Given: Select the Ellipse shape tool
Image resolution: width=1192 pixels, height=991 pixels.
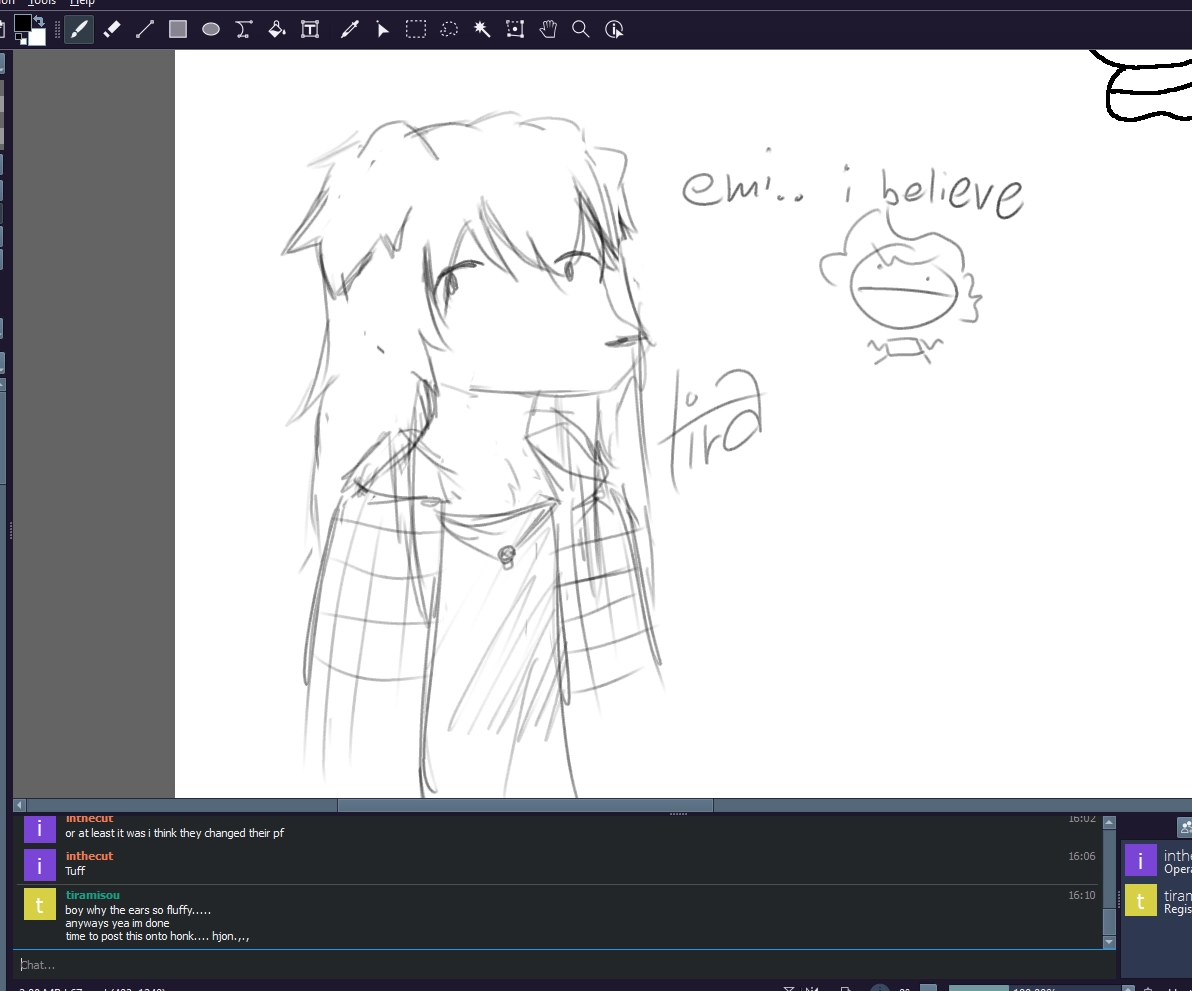Looking at the screenshot, I should [x=211, y=30].
